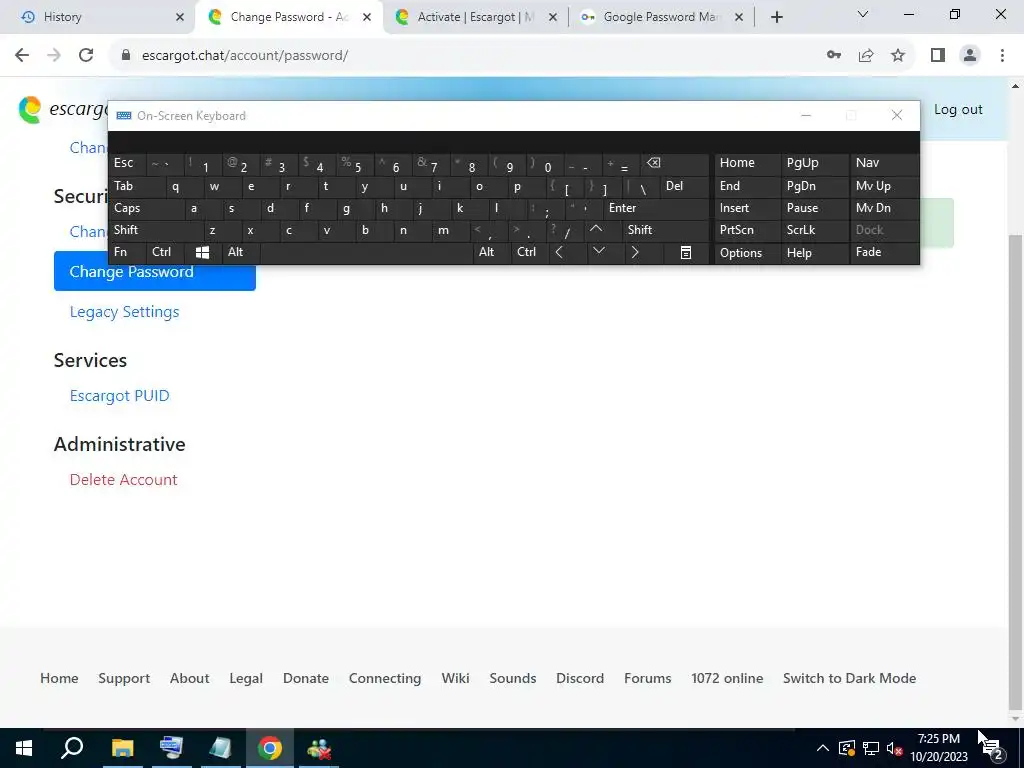The width and height of the screenshot is (1024, 768).
Task: Tap the spacebar on On-Screen Keyboard
Action: (366, 253)
